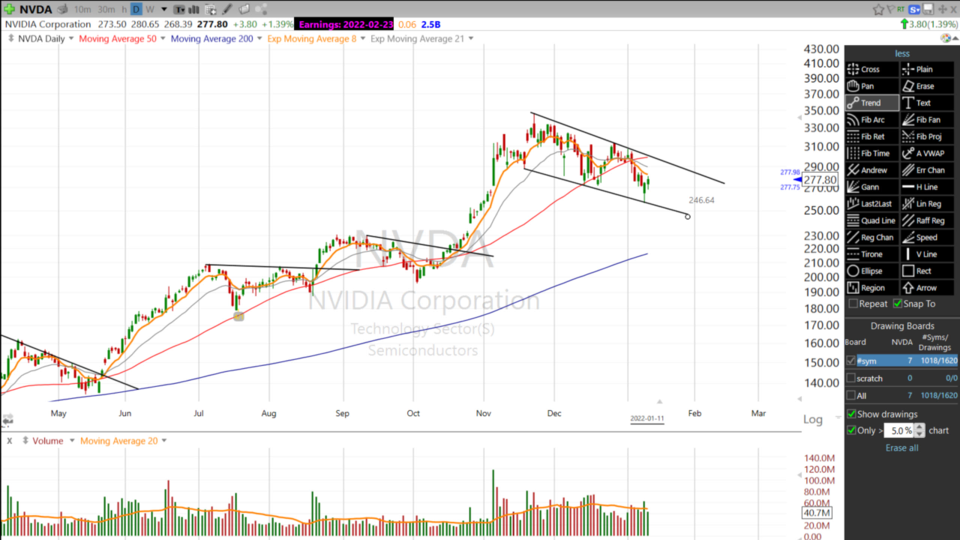Open the Log scale dropdown
Image resolution: width=960 pixels, height=540 pixels.
coord(838,418)
